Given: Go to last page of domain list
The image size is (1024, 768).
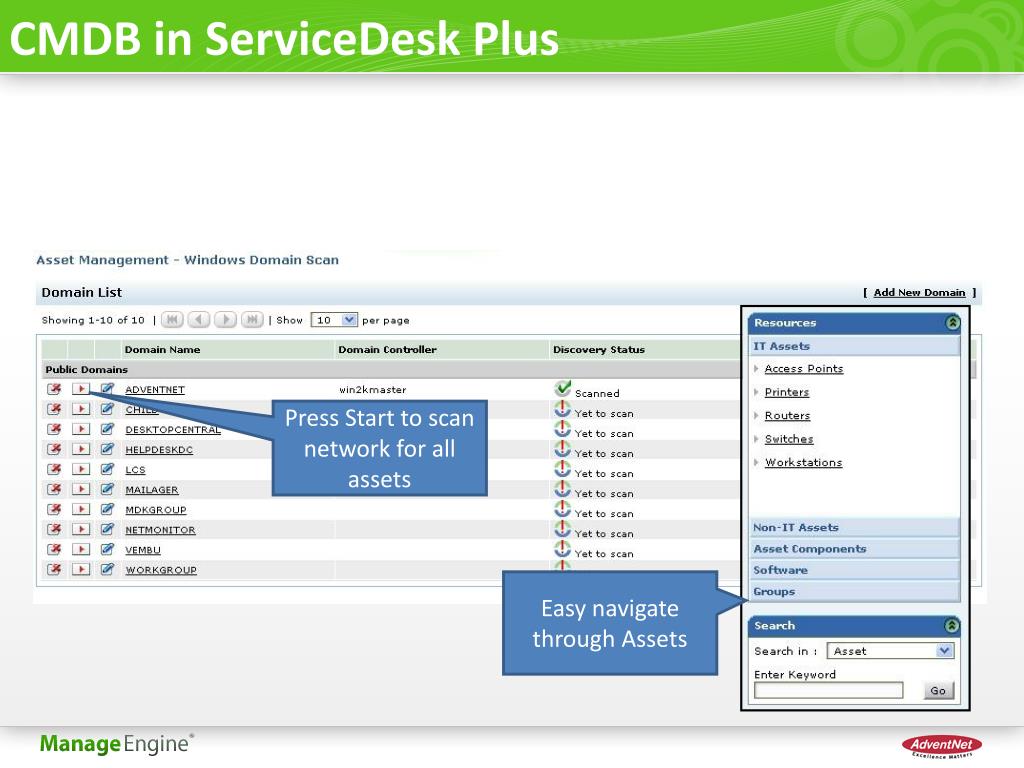Looking at the screenshot, I should click(252, 320).
